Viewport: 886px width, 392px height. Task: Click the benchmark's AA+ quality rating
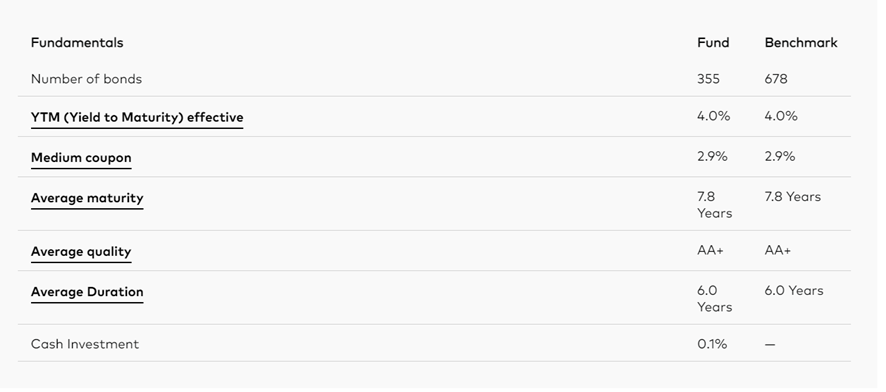(778, 251)
